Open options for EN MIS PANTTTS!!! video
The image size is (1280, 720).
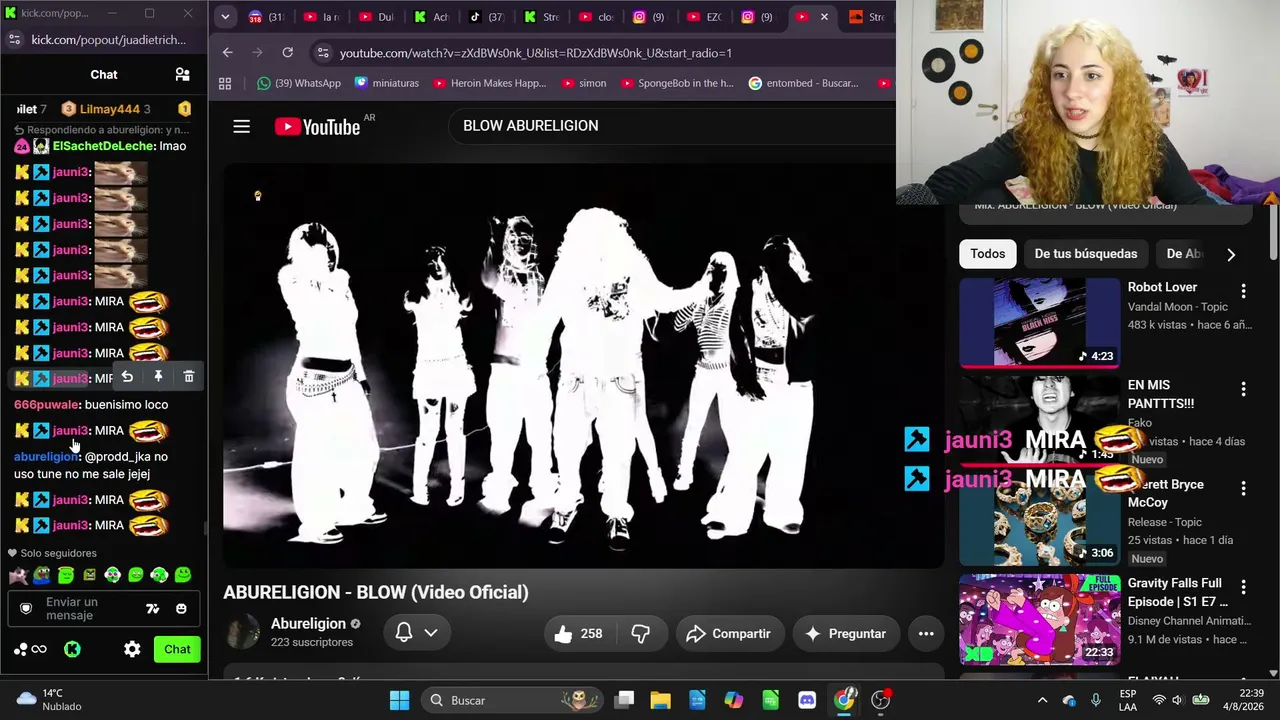(1243, 389)
